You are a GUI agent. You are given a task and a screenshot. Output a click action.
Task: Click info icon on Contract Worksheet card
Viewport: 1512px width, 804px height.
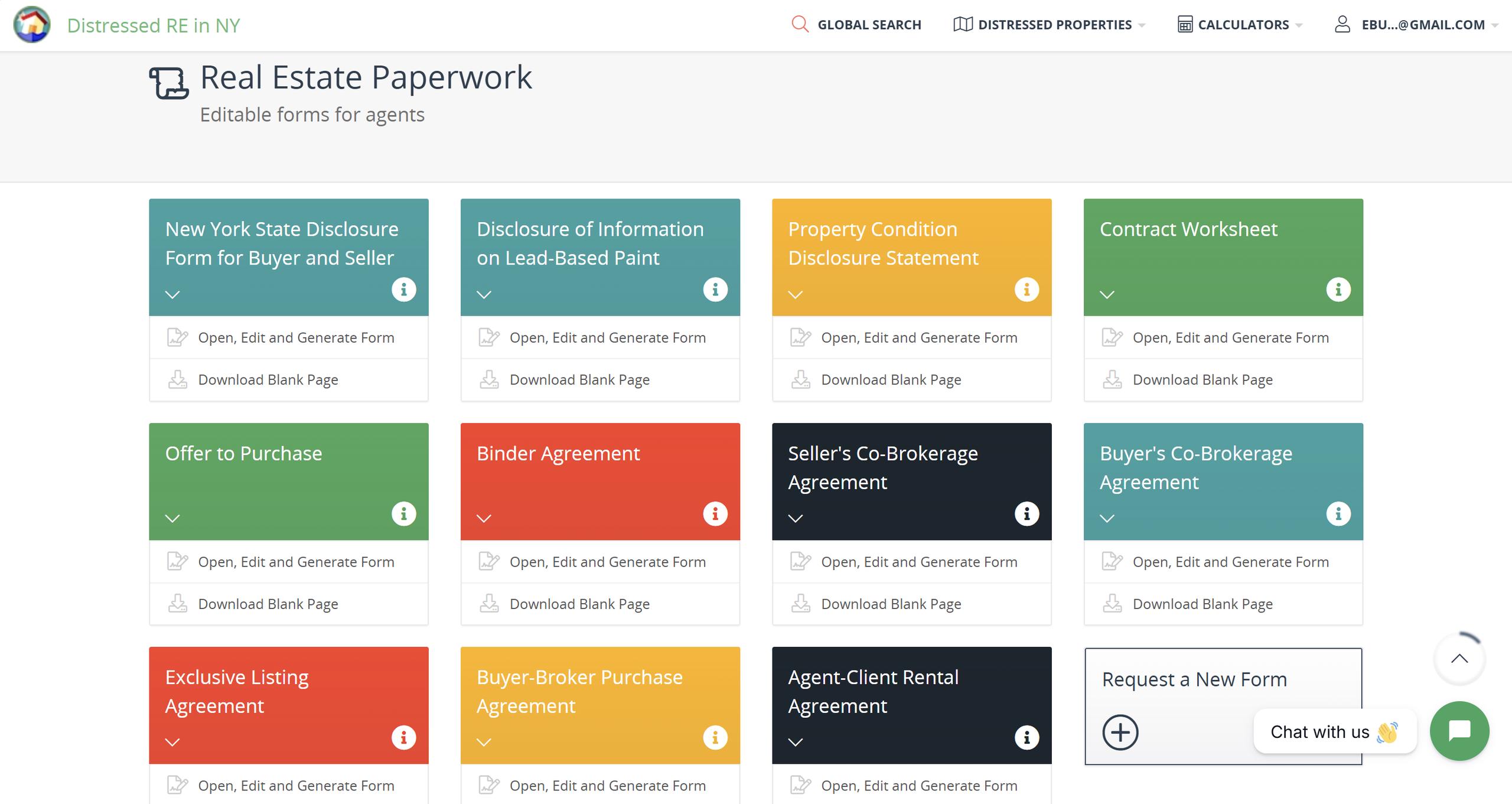click(1338, 289)
